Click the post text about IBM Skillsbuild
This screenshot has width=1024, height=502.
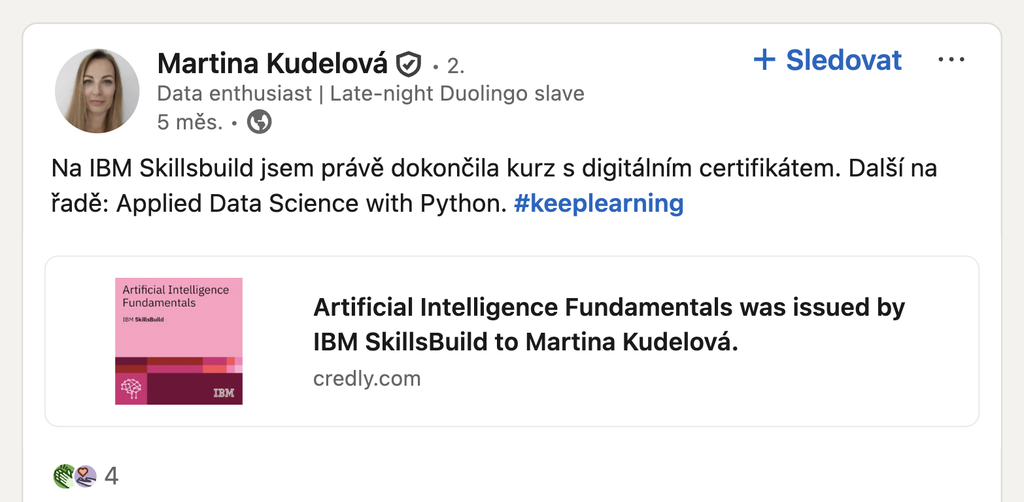pyautogui.click(x=494, y=186)
